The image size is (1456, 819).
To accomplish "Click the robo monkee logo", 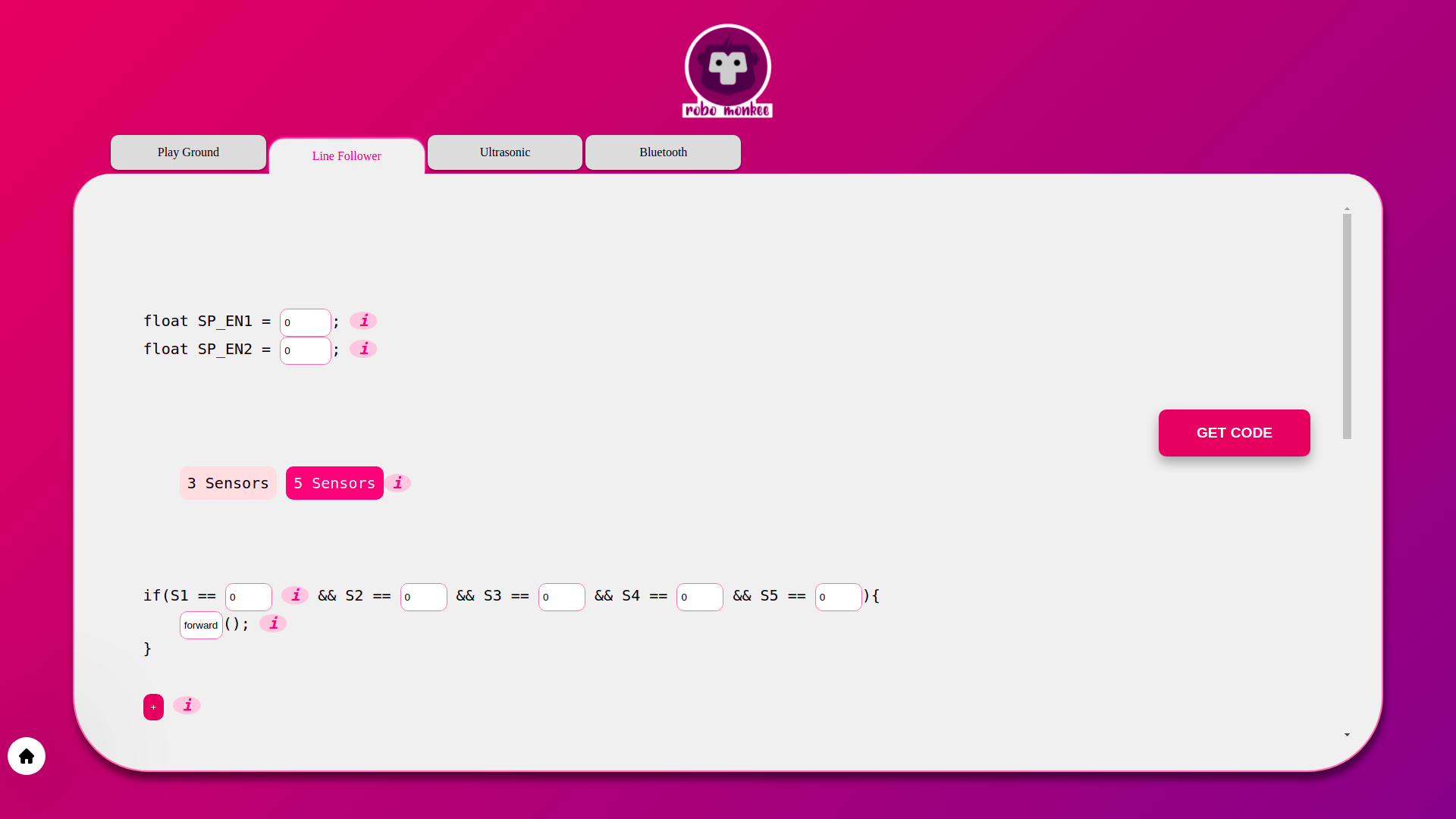I will click(727, 71).
